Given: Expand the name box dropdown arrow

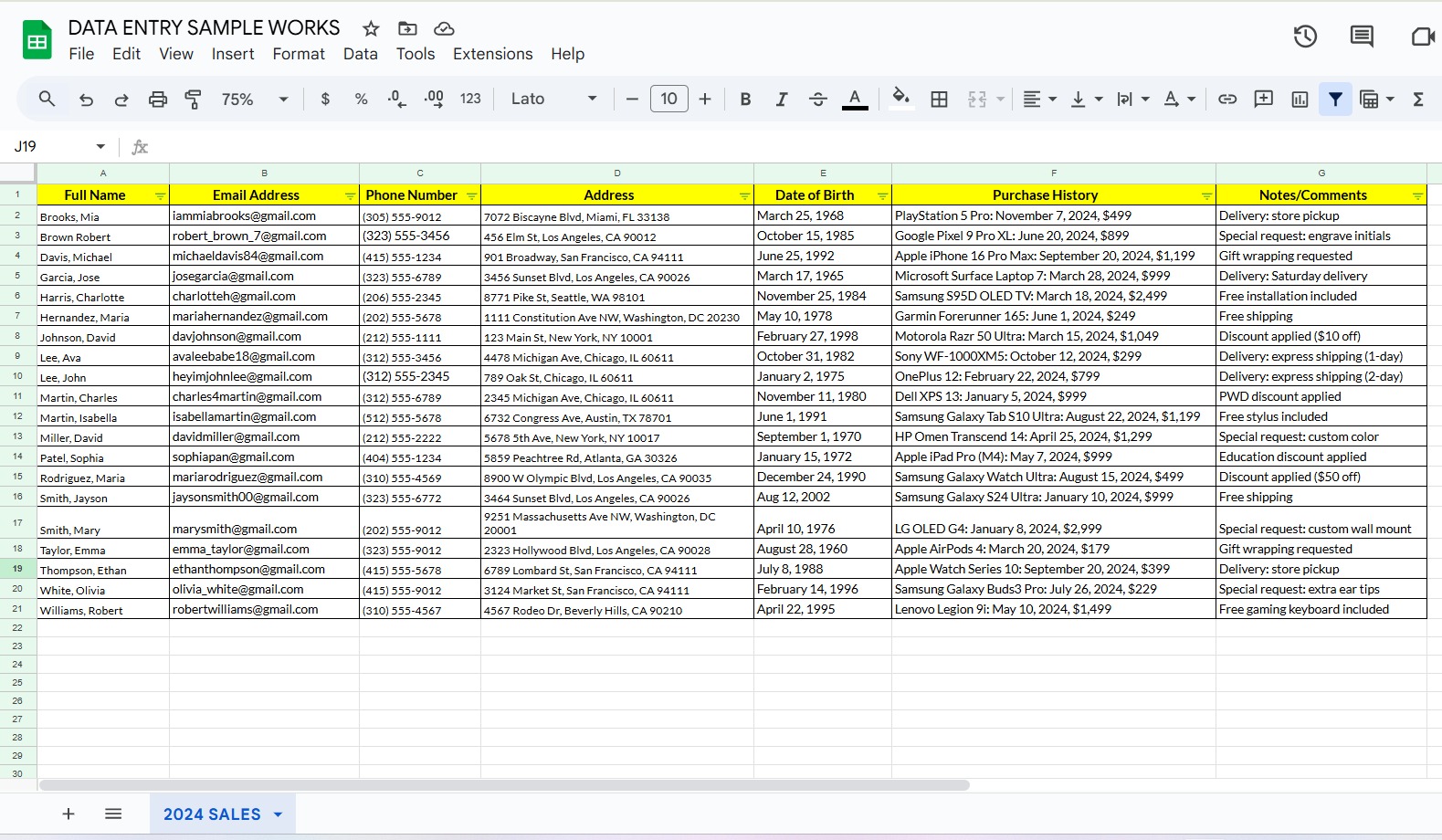Looking at the screenshot, I should point(100,146).
